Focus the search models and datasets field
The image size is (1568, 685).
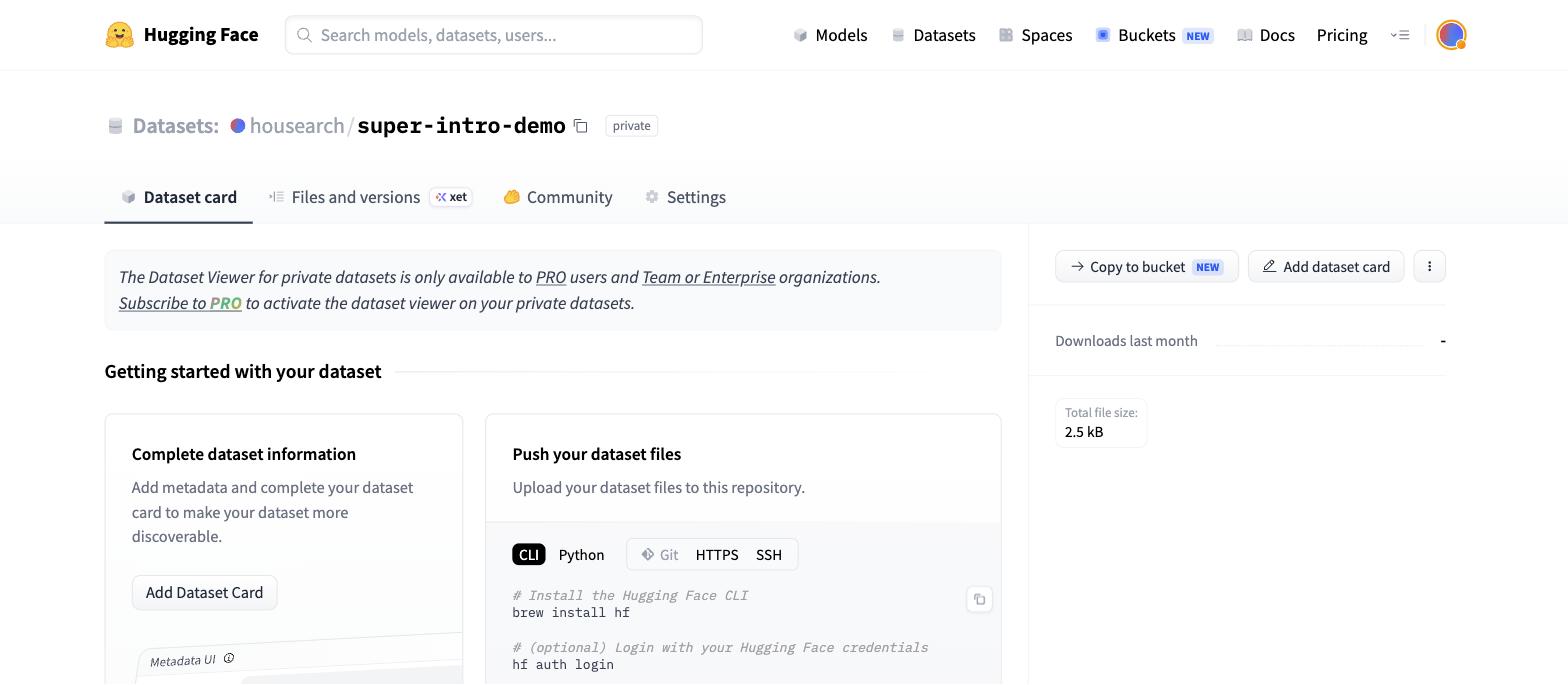[494, 35]
